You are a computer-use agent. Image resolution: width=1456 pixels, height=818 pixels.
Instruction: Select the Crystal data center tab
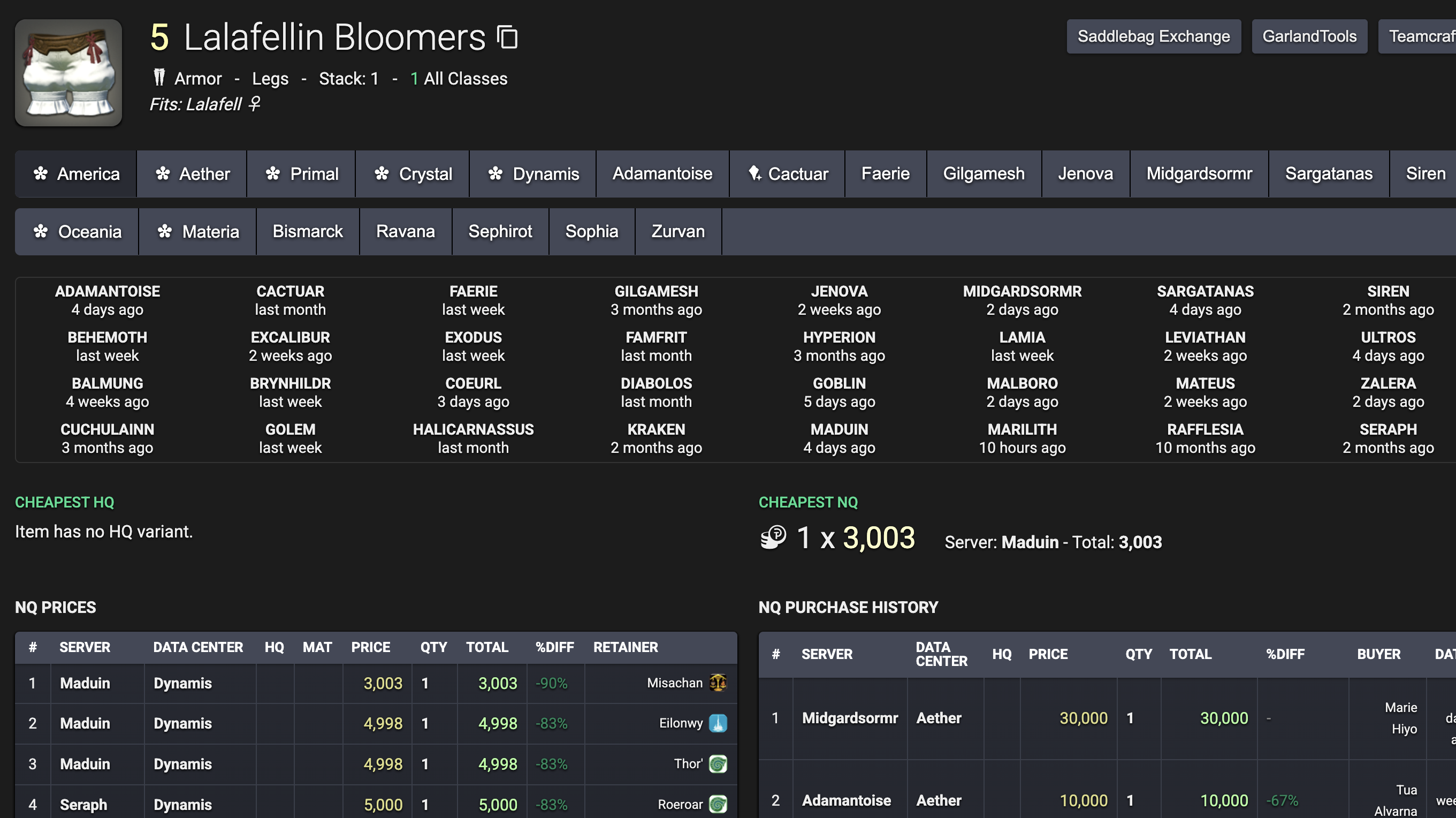click(413, 173)
